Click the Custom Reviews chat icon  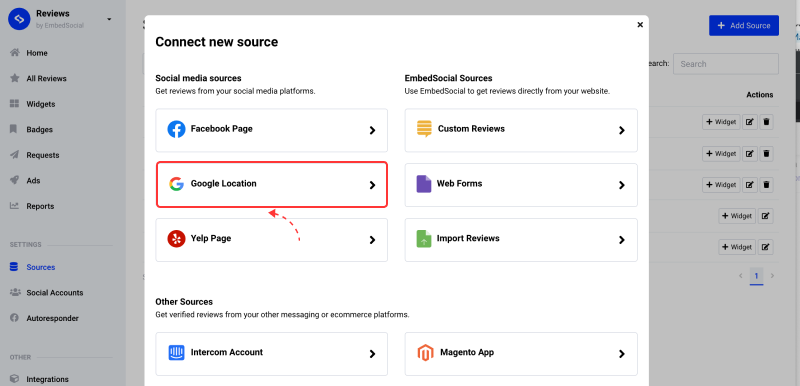424,129
